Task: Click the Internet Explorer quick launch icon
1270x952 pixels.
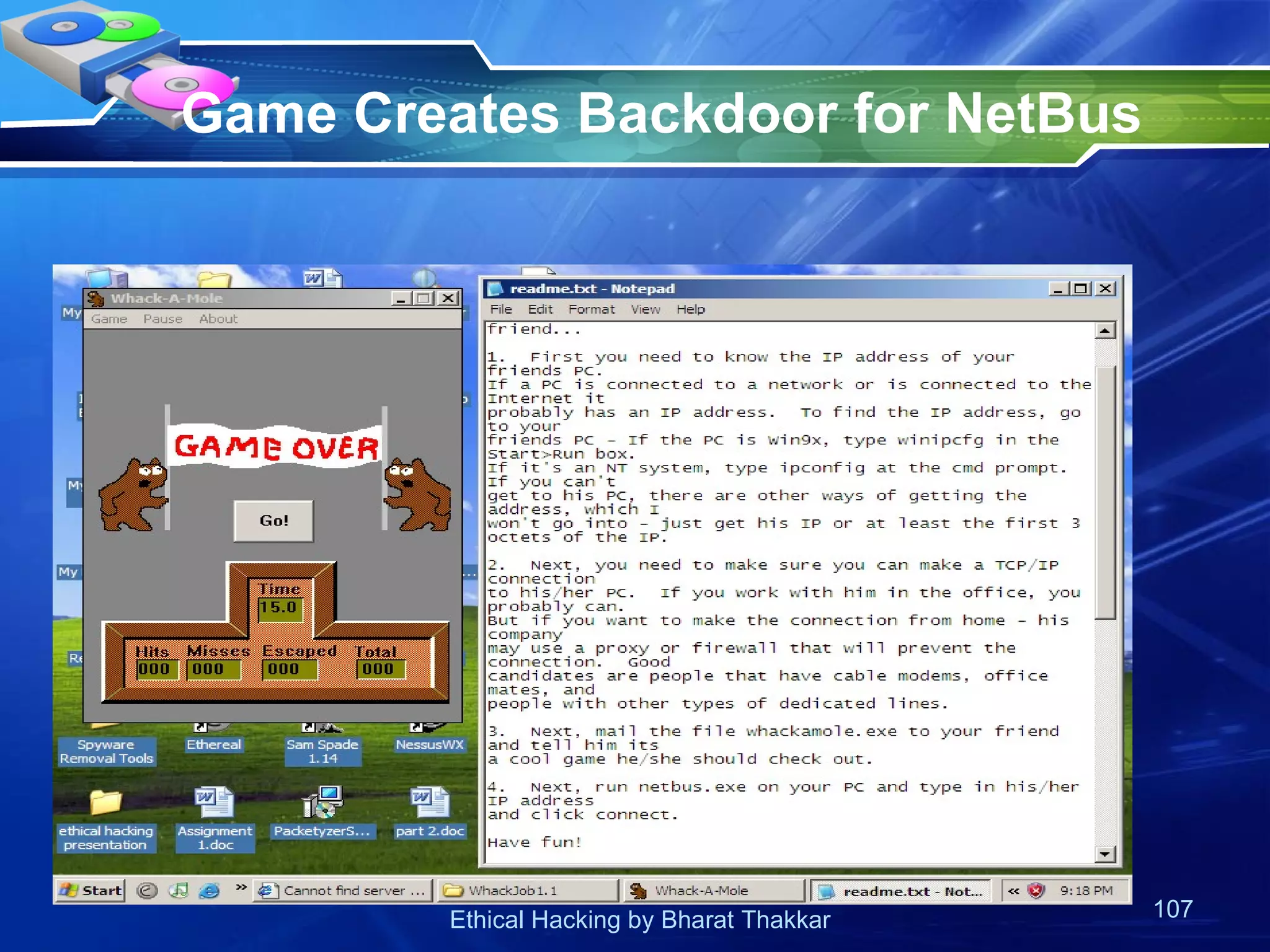Action: (x=210, y=891)
